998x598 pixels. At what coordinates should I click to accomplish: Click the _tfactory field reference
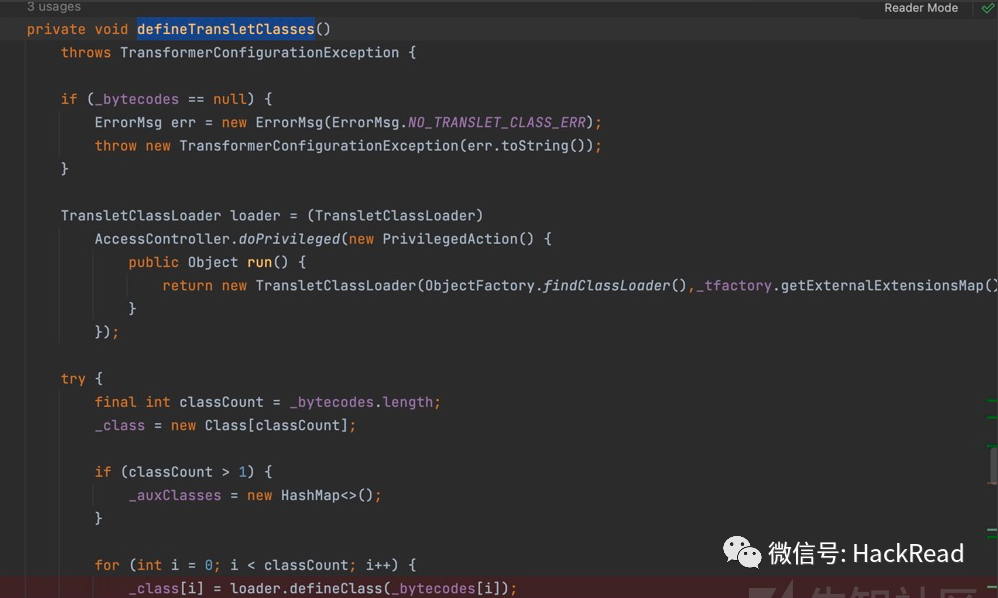tap(734, 286)
